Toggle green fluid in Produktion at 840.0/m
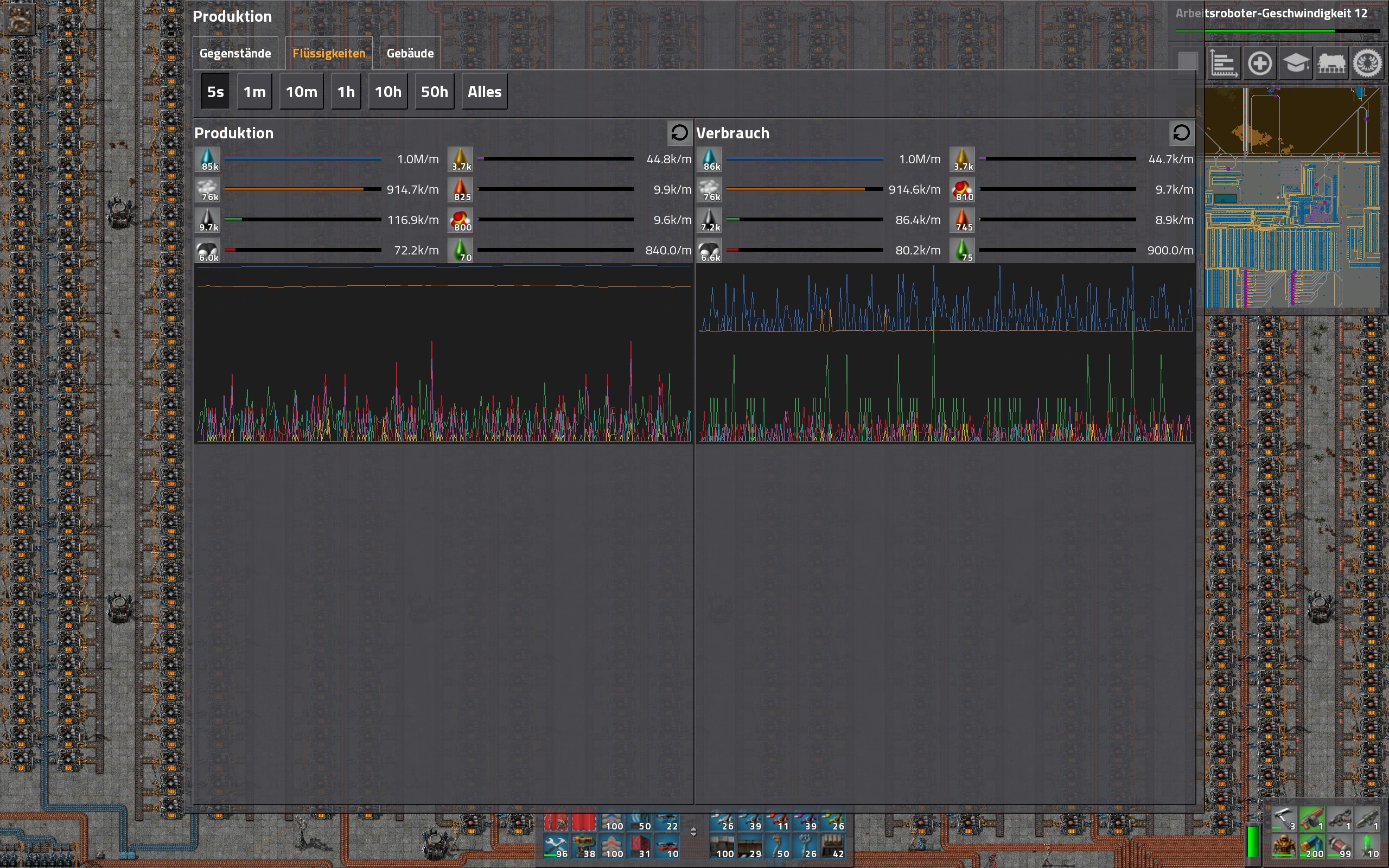The image size is (1389, 868). [461, 250]
